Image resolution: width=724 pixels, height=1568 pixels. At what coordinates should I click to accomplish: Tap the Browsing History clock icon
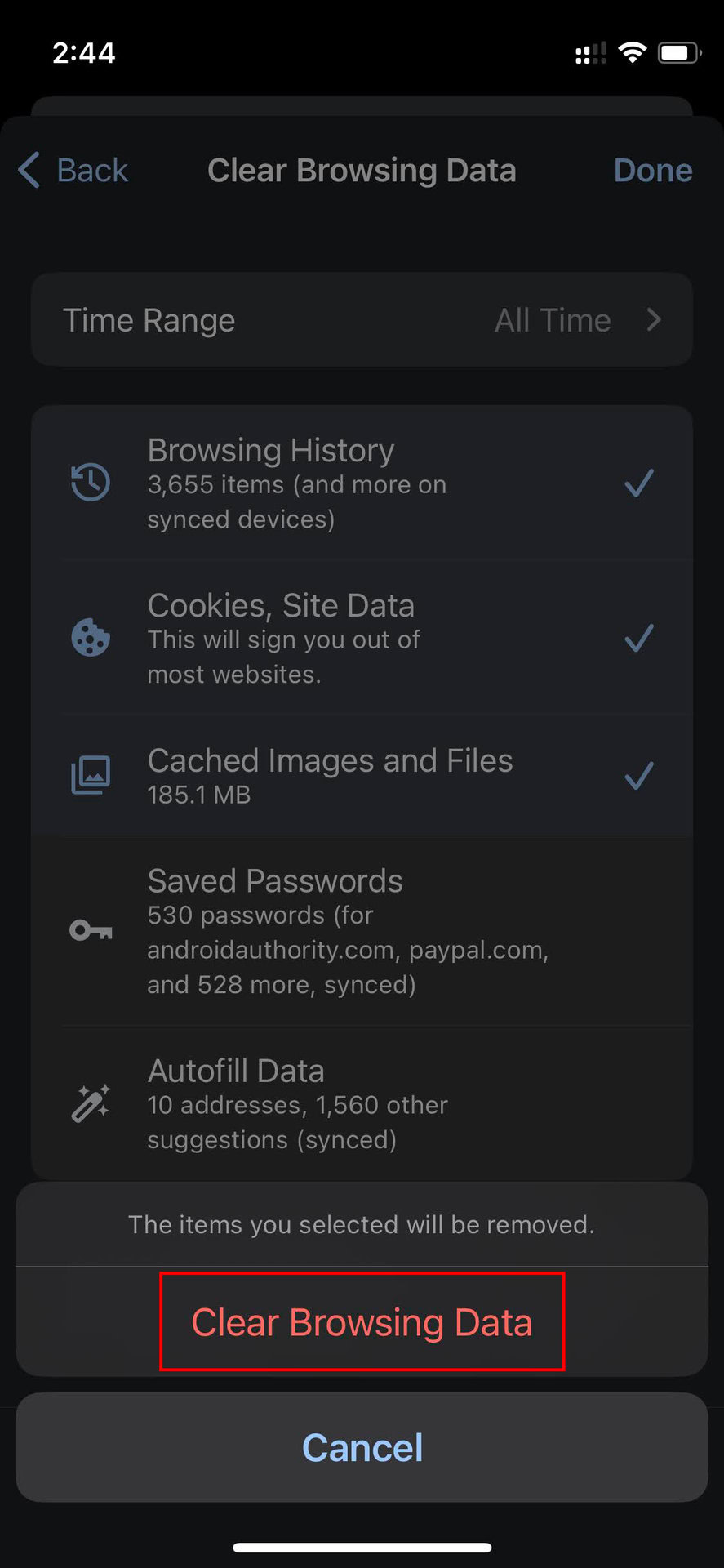[x=91, y=483]
